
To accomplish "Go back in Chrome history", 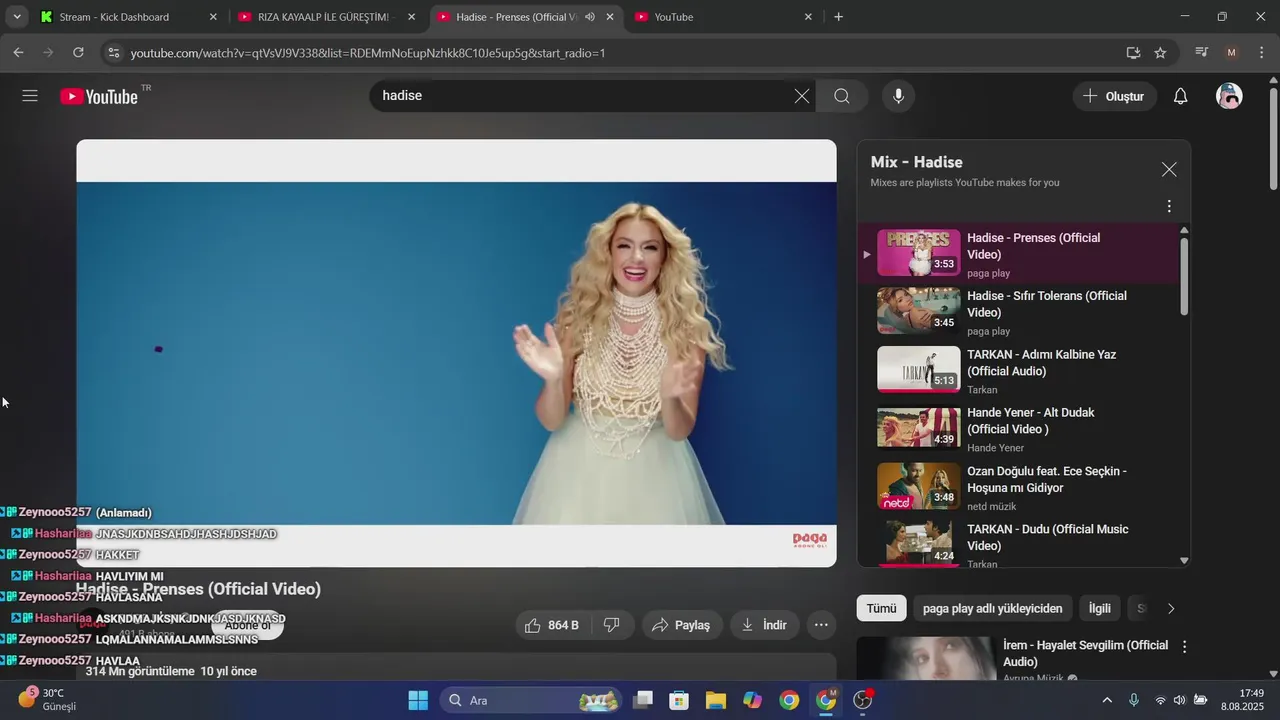I will 19,53.
